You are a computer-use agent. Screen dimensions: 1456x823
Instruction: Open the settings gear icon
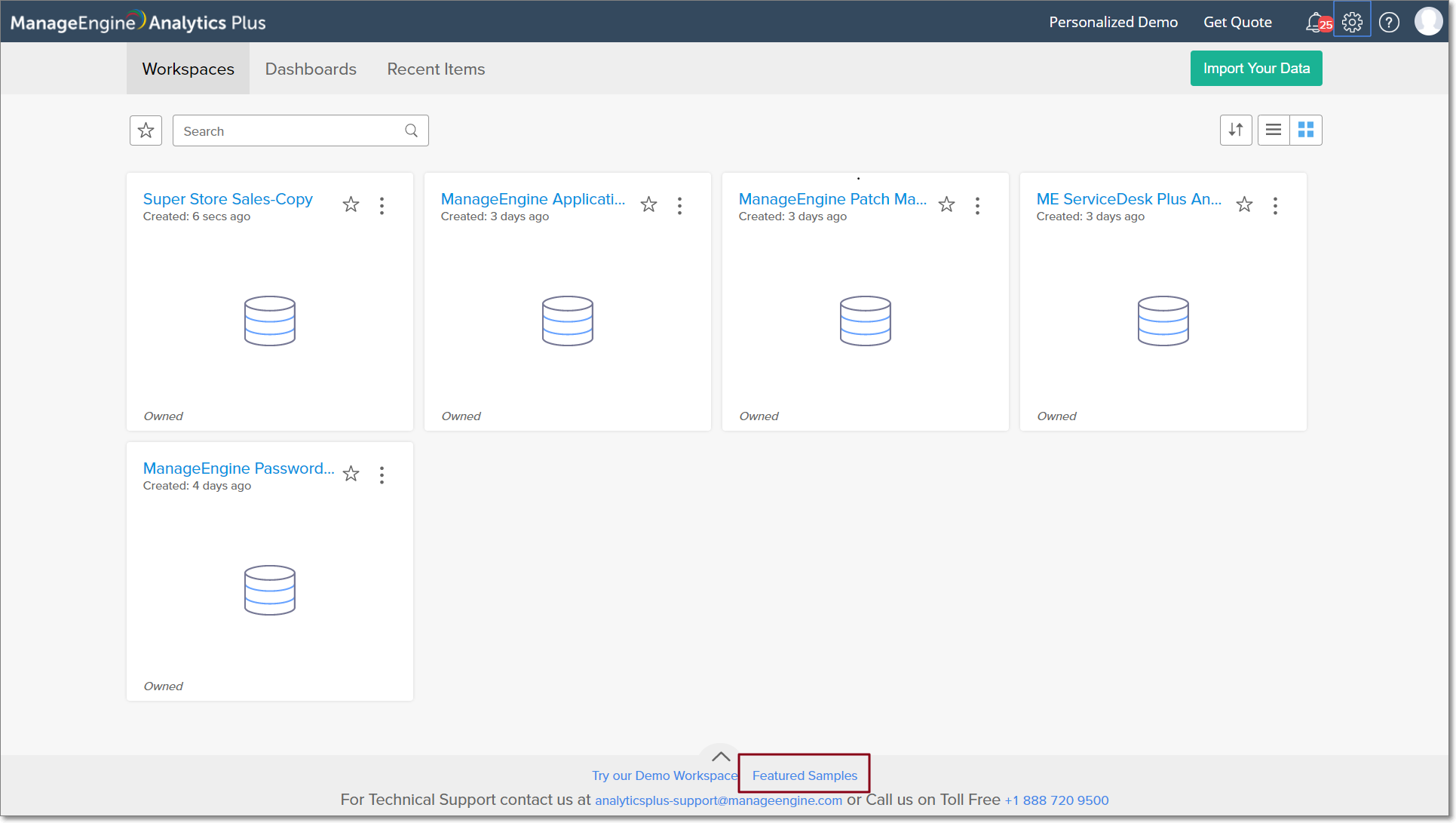click(x=1352, y=22)
